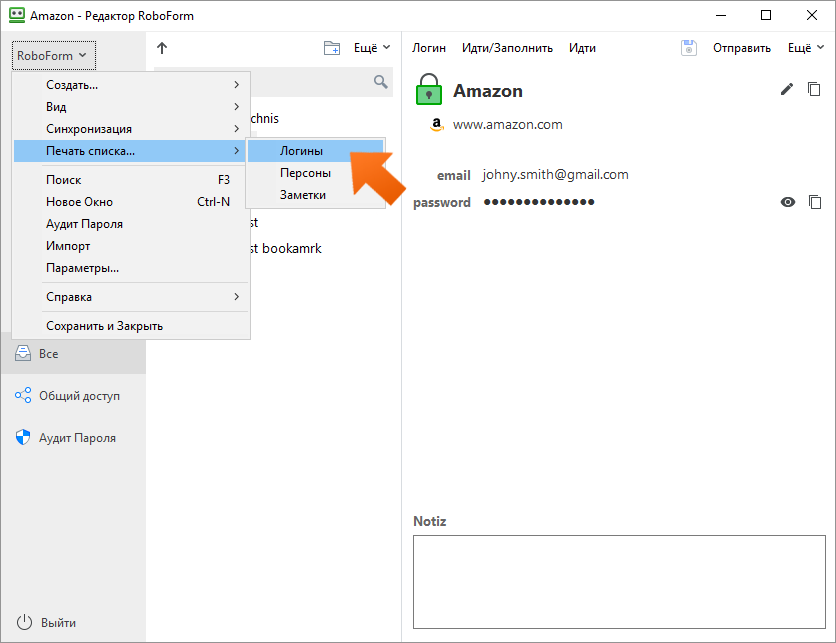Click the masked password field

(x=539, y=202)
